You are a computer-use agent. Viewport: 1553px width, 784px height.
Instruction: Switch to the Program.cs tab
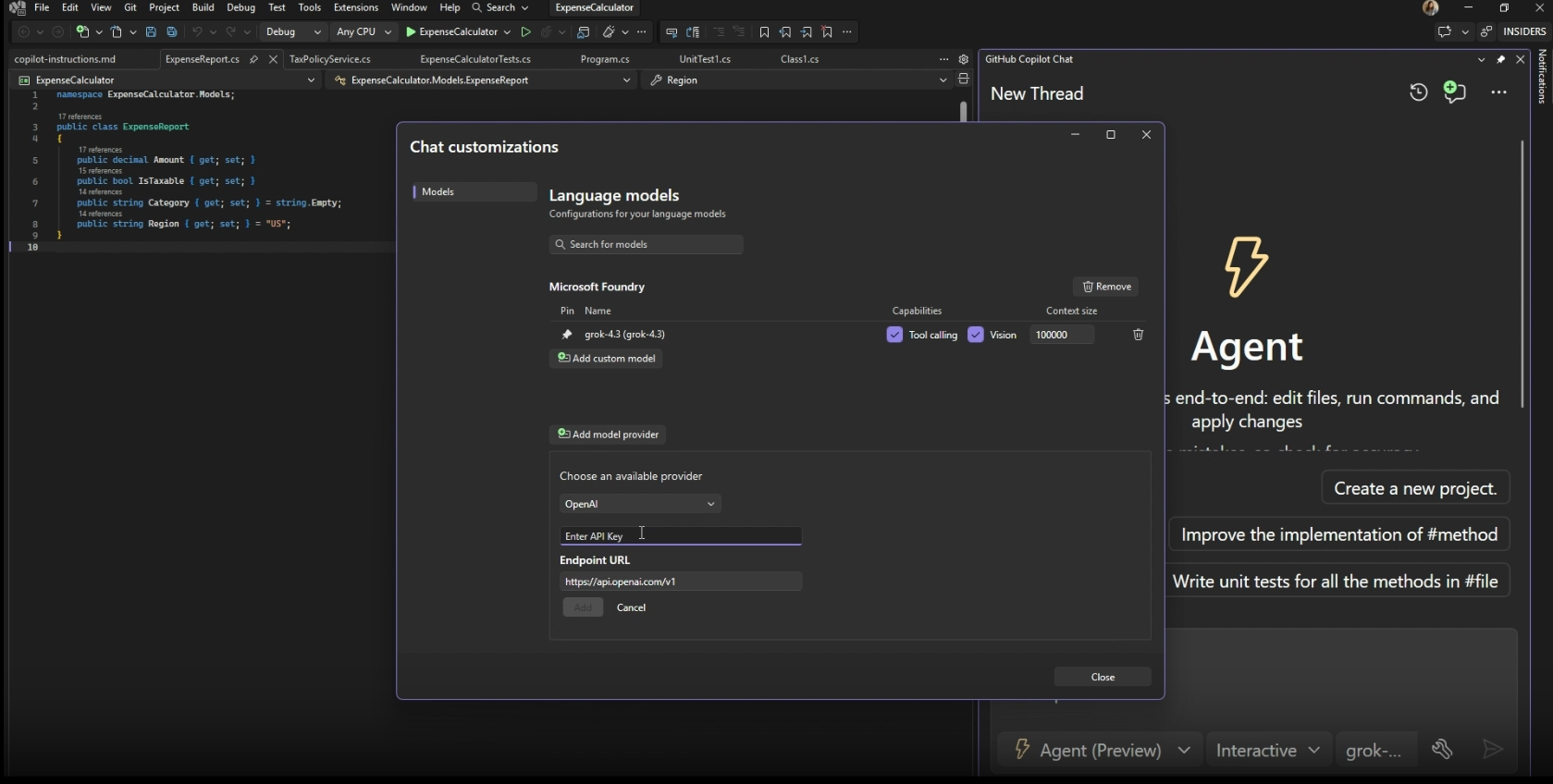click(605, 59)
